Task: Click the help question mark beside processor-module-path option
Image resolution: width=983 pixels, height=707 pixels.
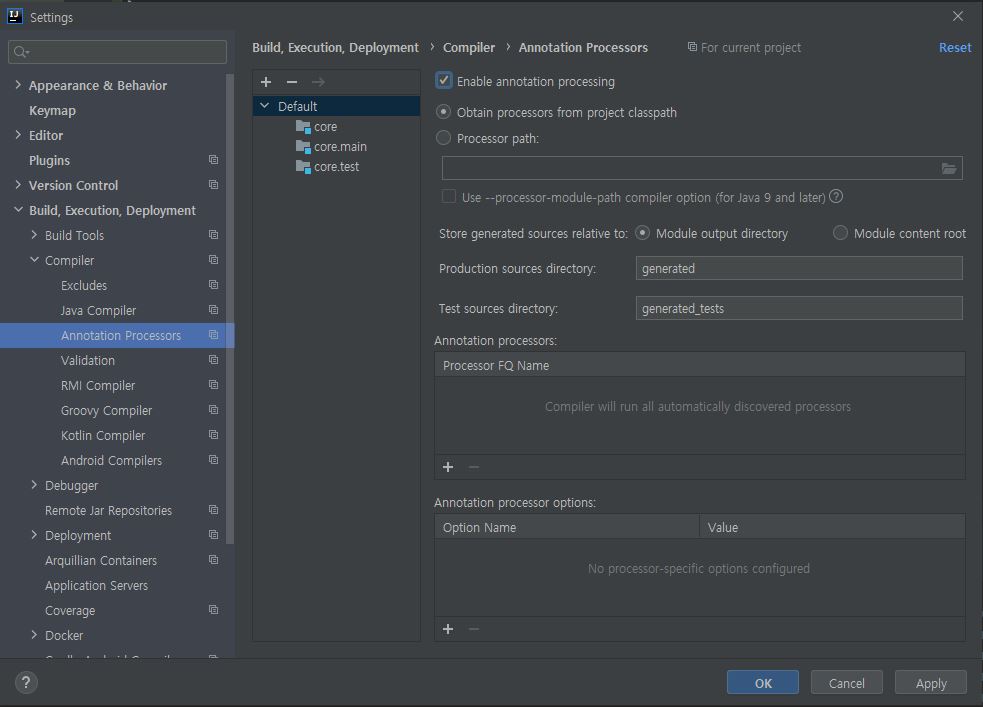Action: 836,197
